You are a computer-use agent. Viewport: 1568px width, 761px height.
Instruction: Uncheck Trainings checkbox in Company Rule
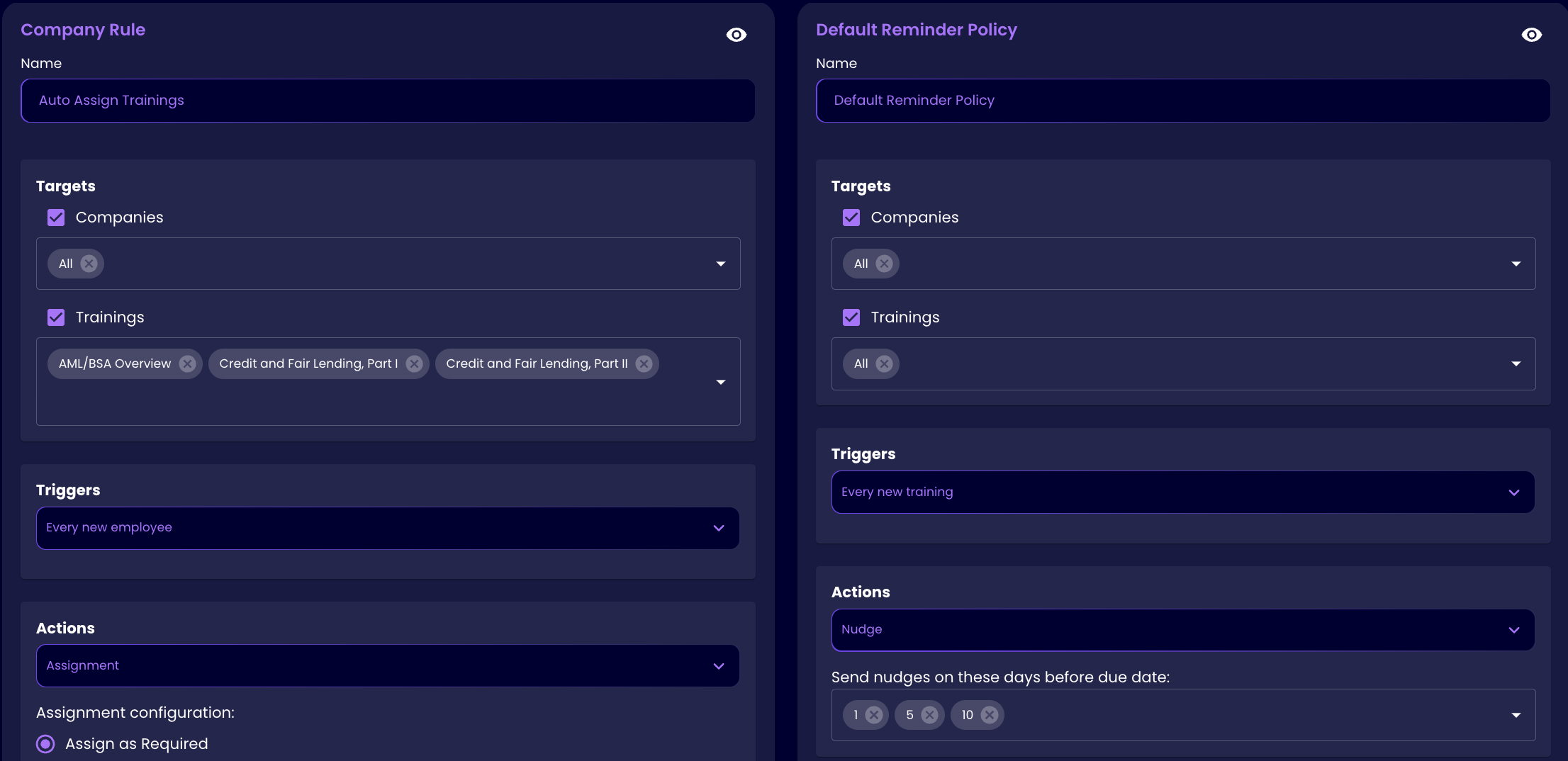pos(56,317)
